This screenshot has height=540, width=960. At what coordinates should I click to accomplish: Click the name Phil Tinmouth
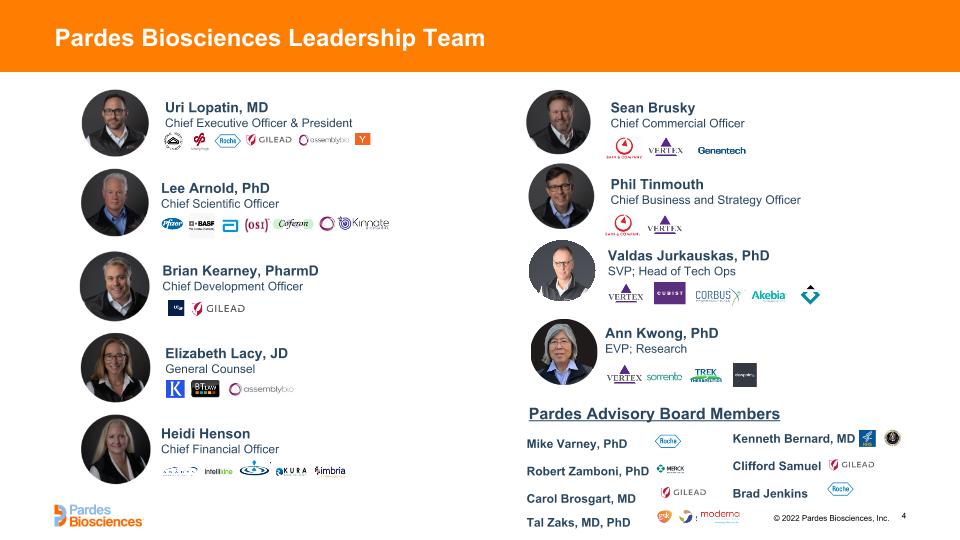[657, 184]
